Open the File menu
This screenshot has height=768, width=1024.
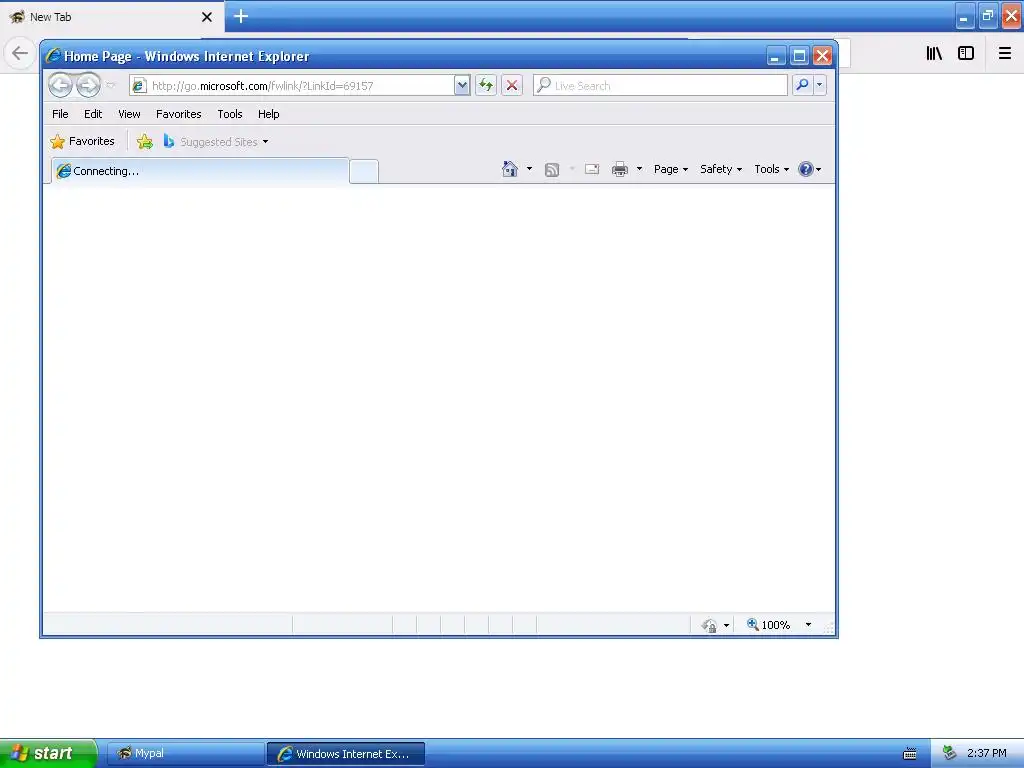click(60, 114)
